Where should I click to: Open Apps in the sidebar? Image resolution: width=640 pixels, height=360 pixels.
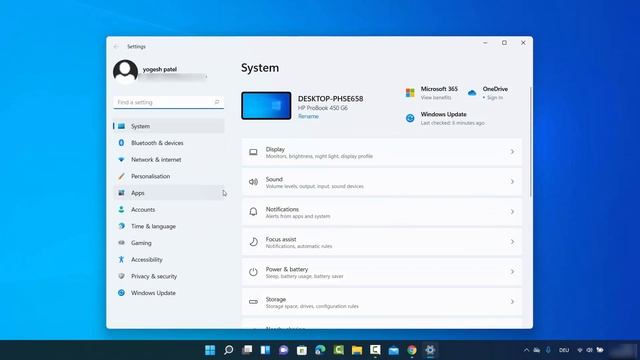tap(169, 193)
